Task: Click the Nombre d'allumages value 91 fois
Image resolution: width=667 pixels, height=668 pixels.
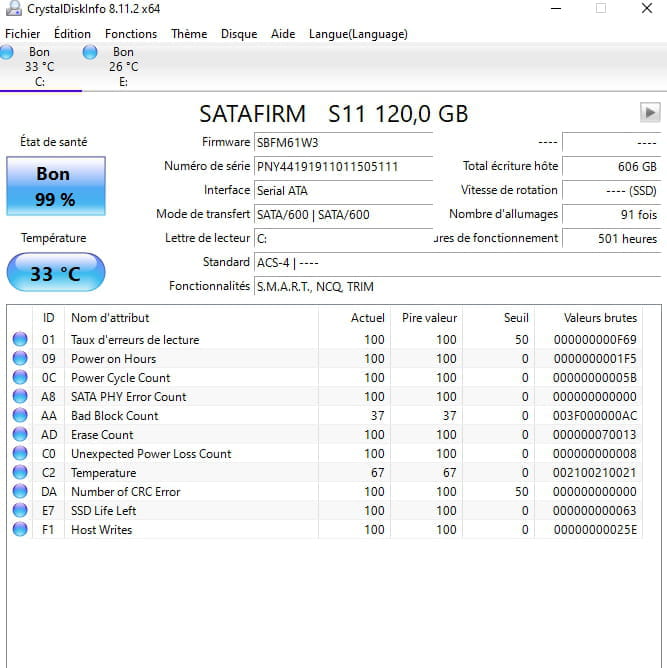Action: tap(612, 214)
